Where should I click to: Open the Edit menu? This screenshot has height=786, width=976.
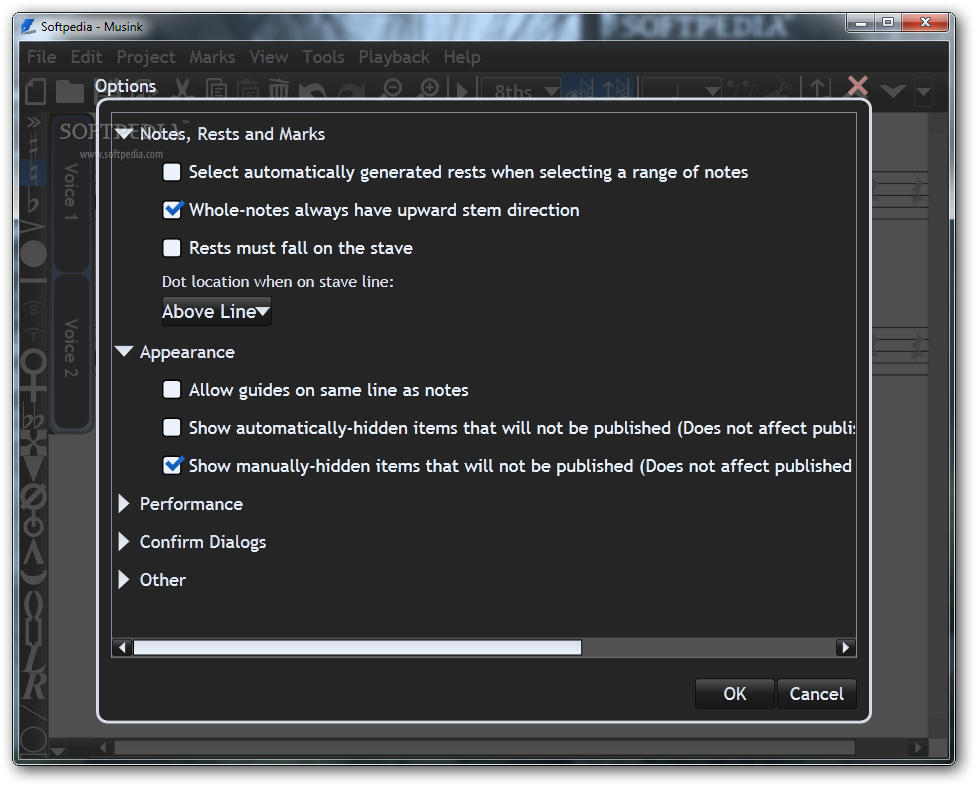tap(86, 57)
